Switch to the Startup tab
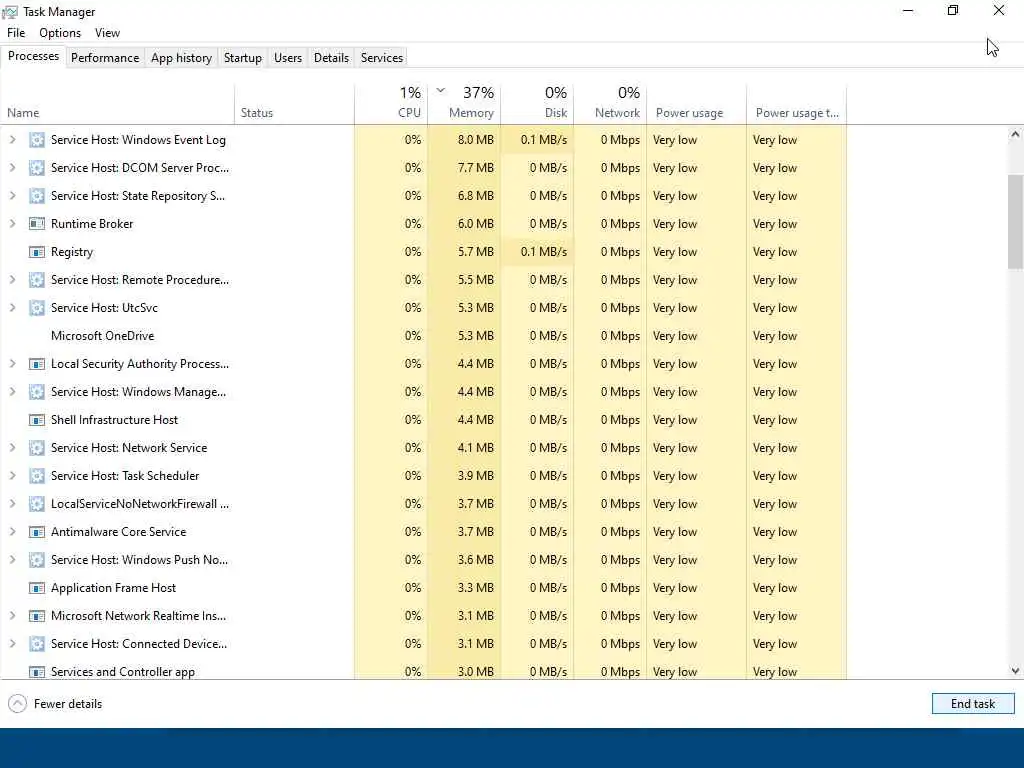The width and height of the screenshot is (1024, 768). [243, 57]
